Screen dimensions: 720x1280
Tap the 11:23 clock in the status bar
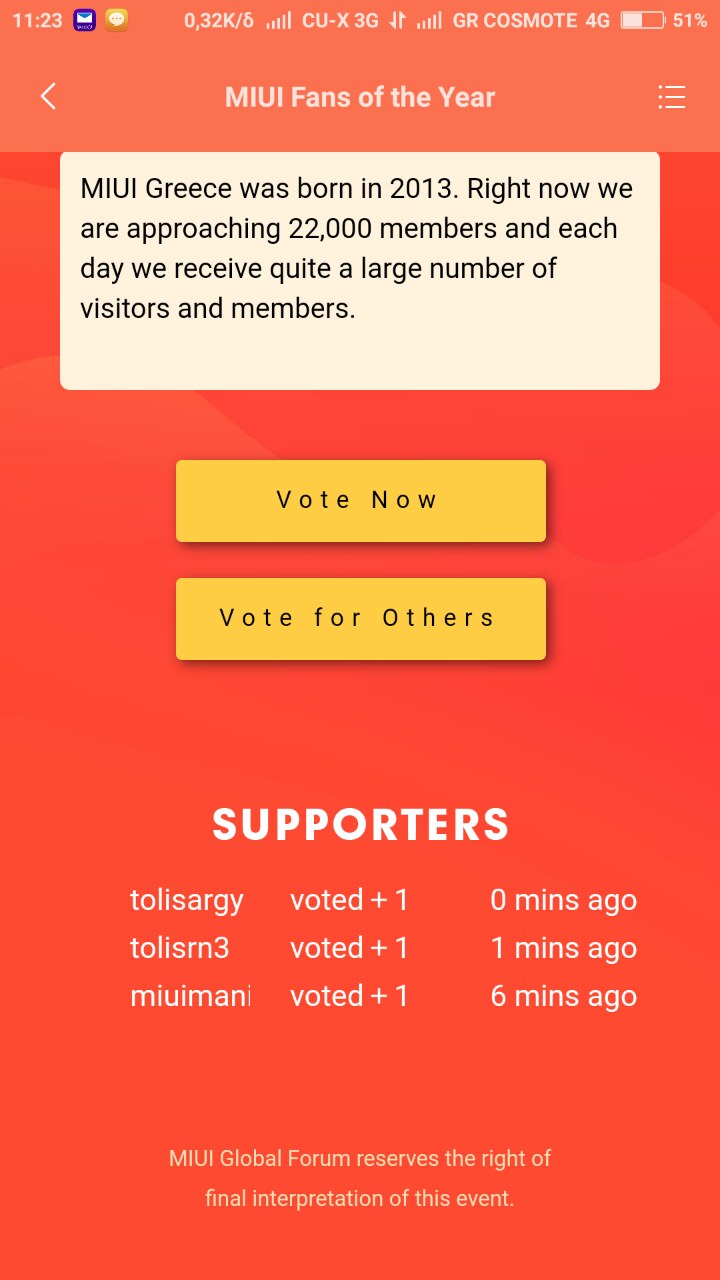click(x=37, y=20)
